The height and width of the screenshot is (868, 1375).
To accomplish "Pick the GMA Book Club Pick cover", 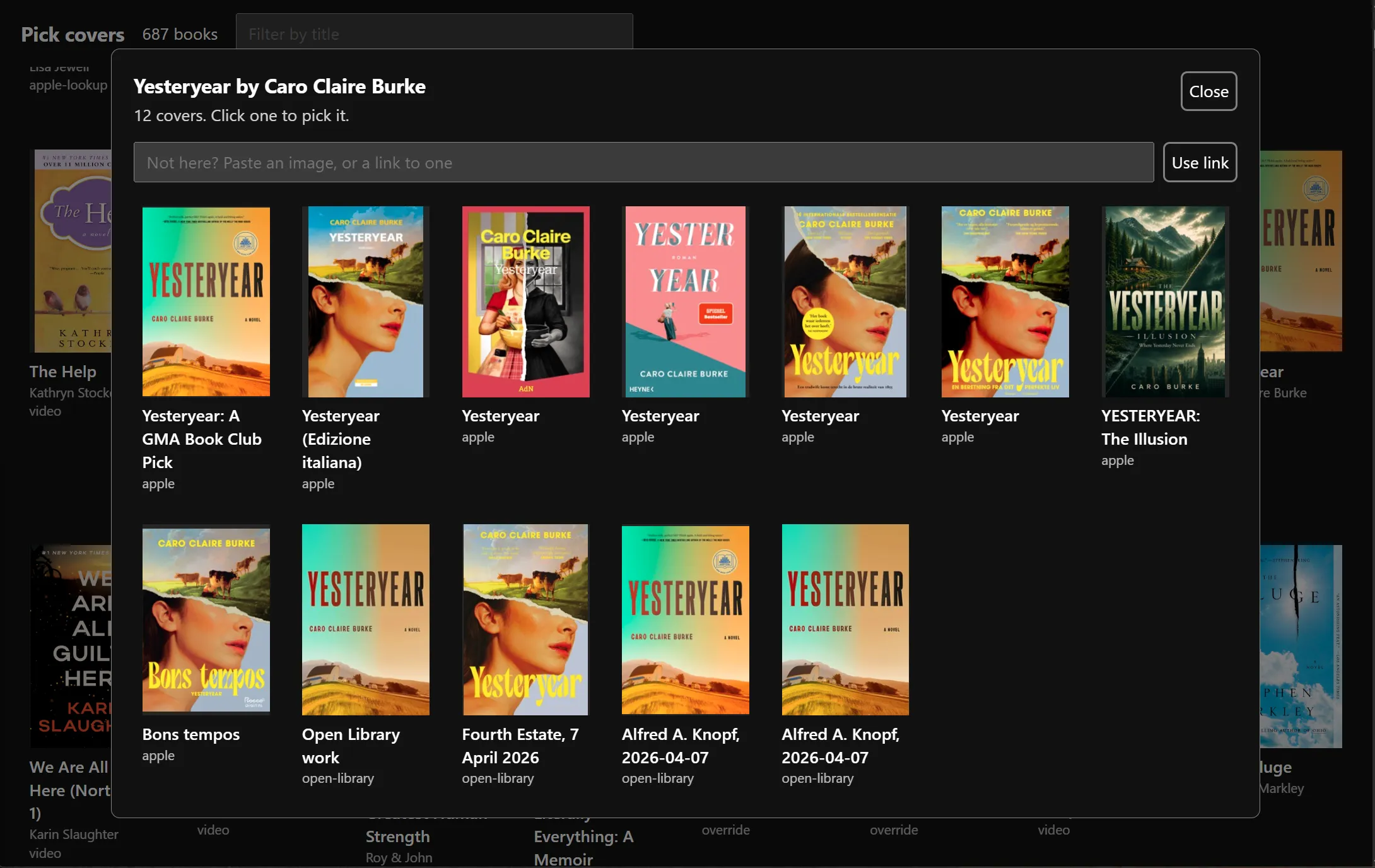I will (x=206, y=302).
